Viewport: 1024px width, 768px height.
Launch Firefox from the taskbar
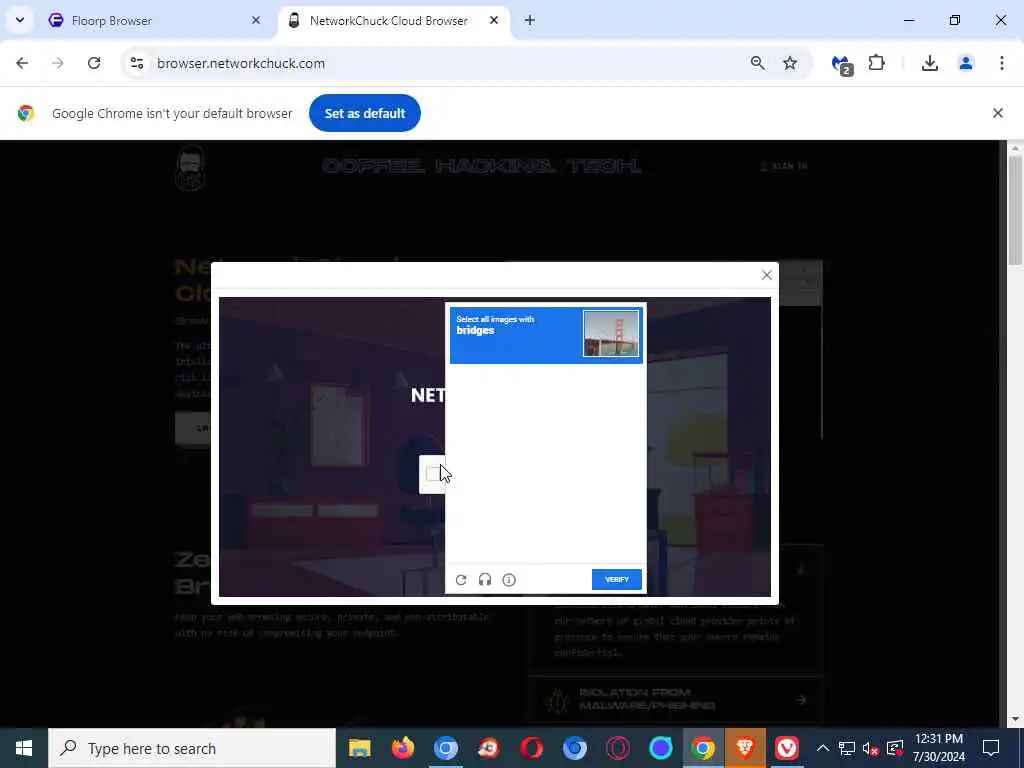click(x=403, y=748)
